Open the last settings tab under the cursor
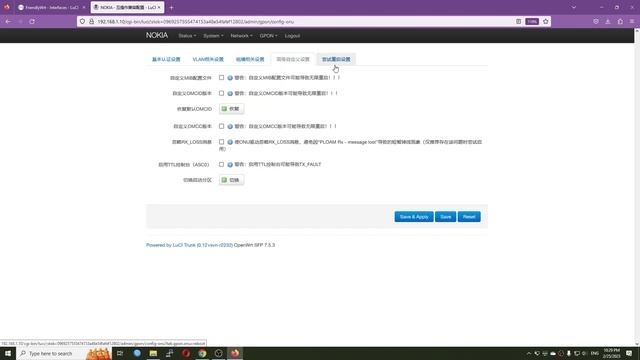Screen dimensions: 640x360 tap(336, 59)
